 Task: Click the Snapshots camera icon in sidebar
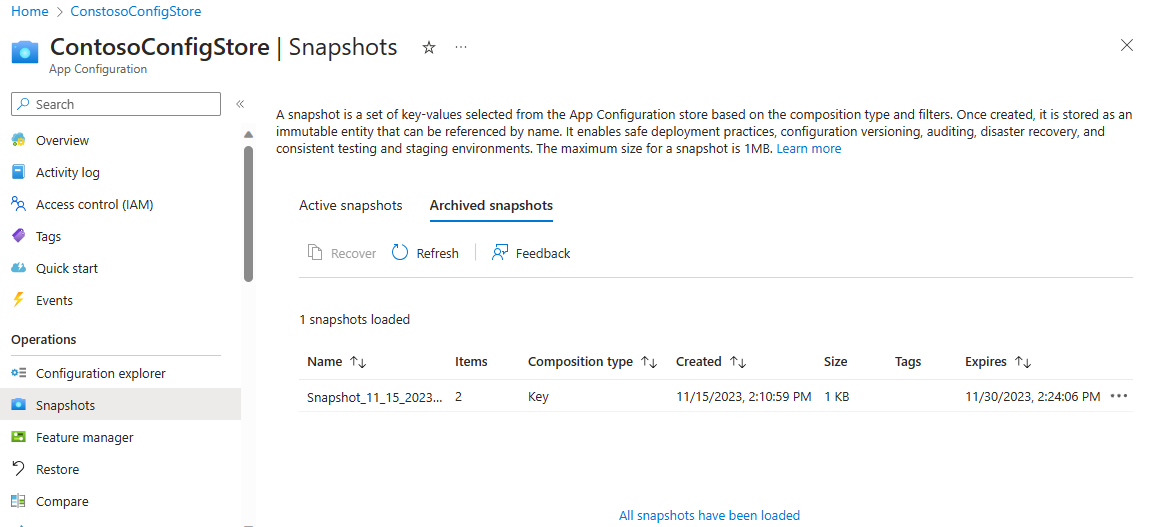pyautogui.click(x=19, y=405)
